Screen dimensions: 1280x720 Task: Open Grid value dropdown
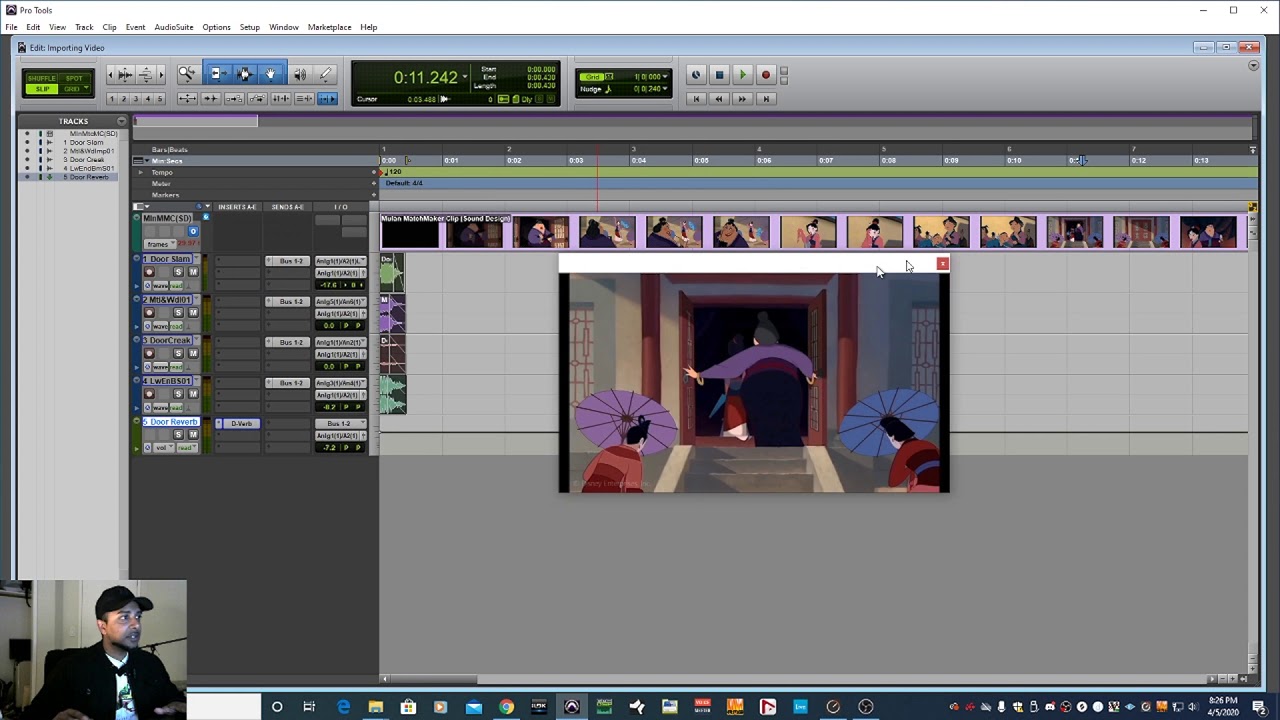pyautogui.click(x=665, y=77)
